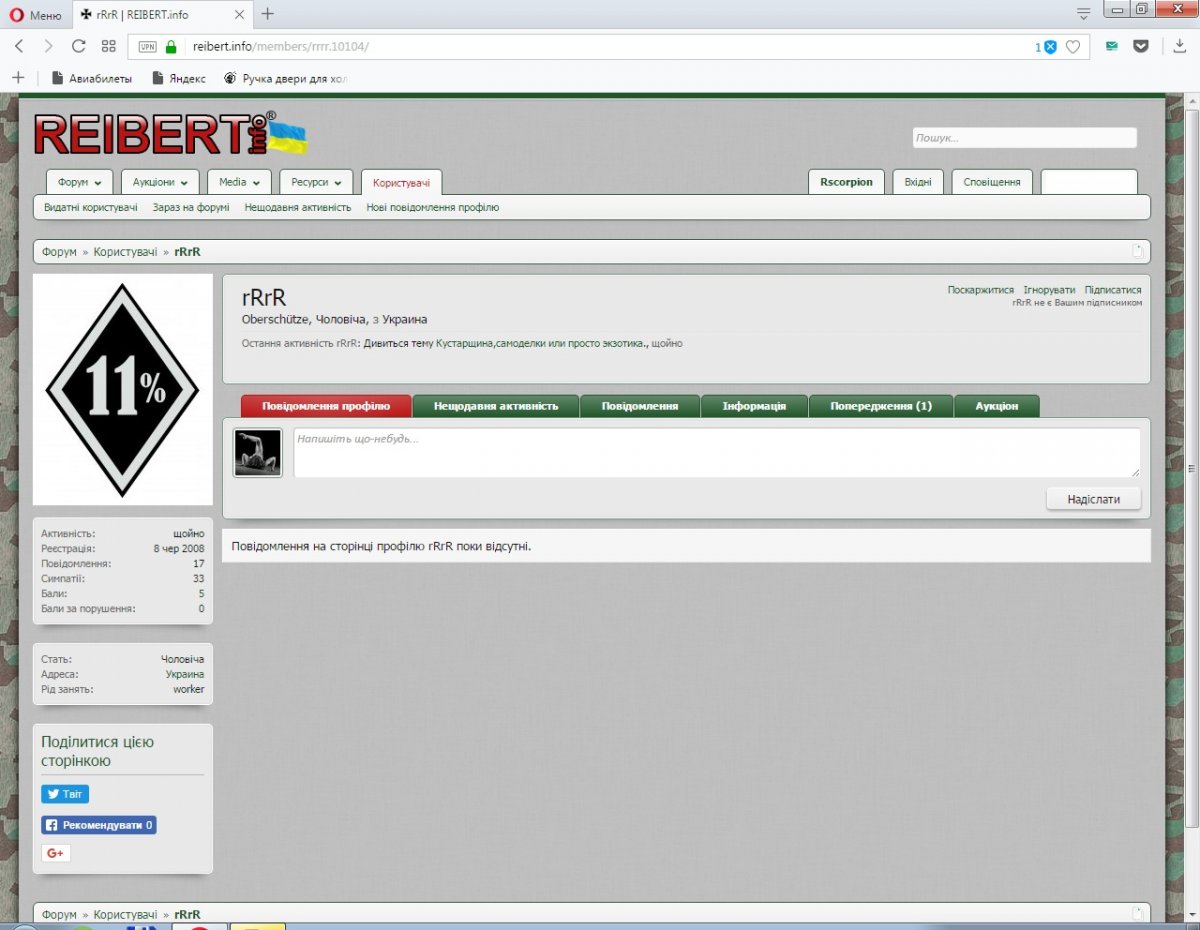Open the blocked ads shield icon

click(x=1049, y=47)
